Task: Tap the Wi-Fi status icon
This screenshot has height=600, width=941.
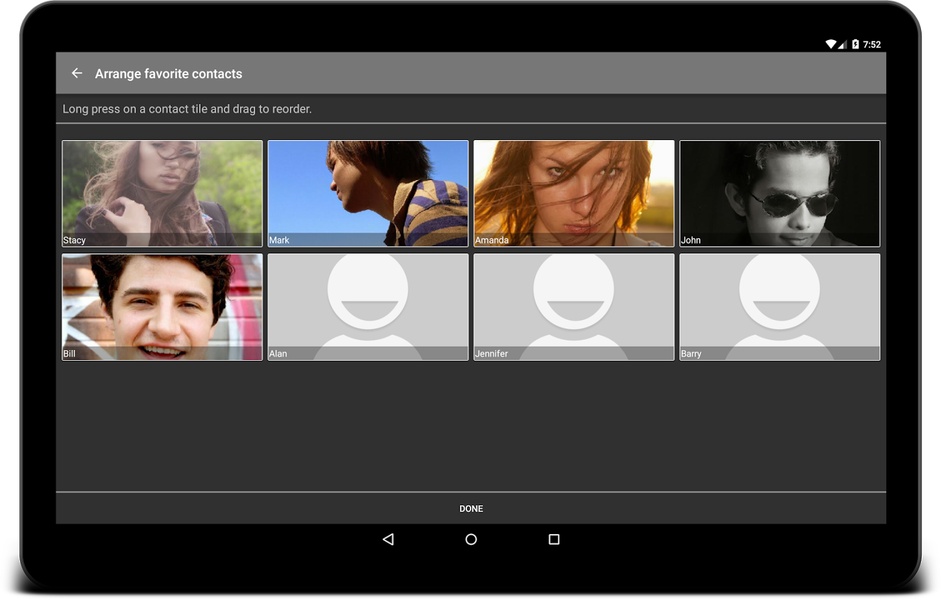Action: point(831,44)
